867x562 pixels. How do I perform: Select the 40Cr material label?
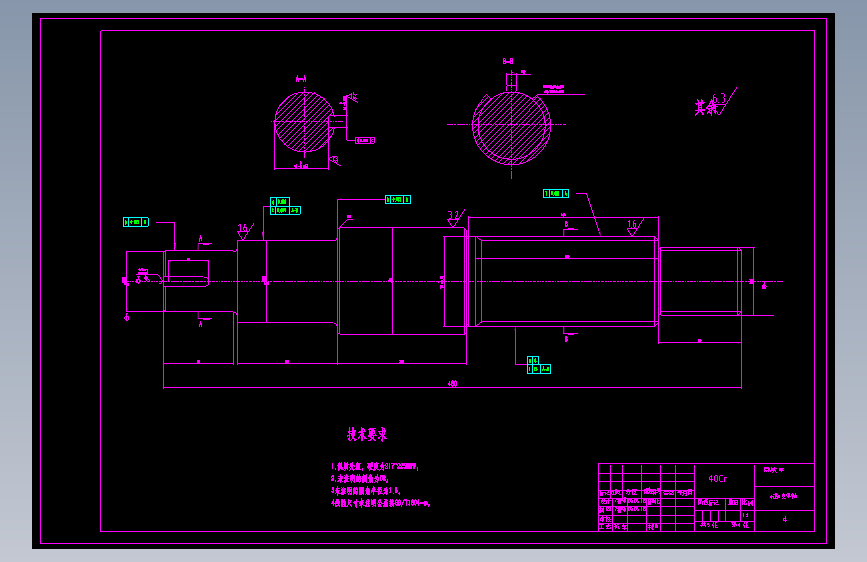(x=718, y=478)
